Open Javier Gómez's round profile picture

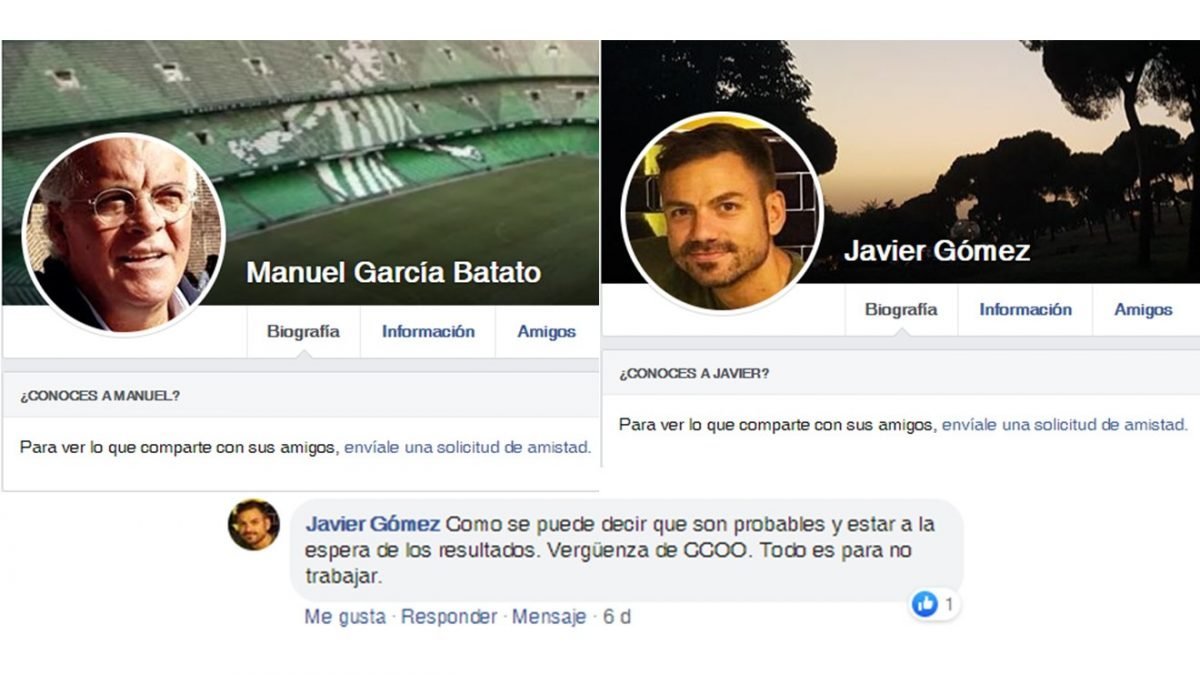pyautogui.click(x=722, y=212)
